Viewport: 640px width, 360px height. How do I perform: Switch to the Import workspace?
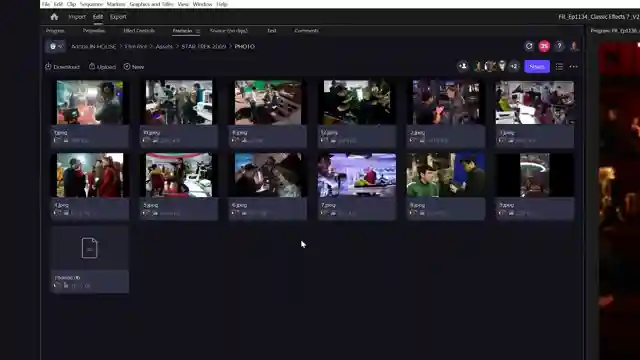tap(77, 17)
